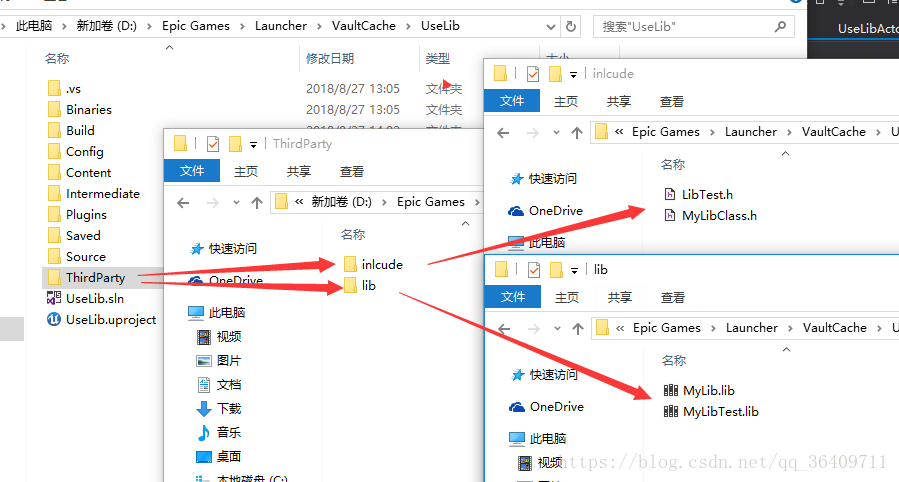Viewport: 899px width, 482px height.
Task: Open quick access toolbar dropdown in lib window
Action: pos(574,271)
